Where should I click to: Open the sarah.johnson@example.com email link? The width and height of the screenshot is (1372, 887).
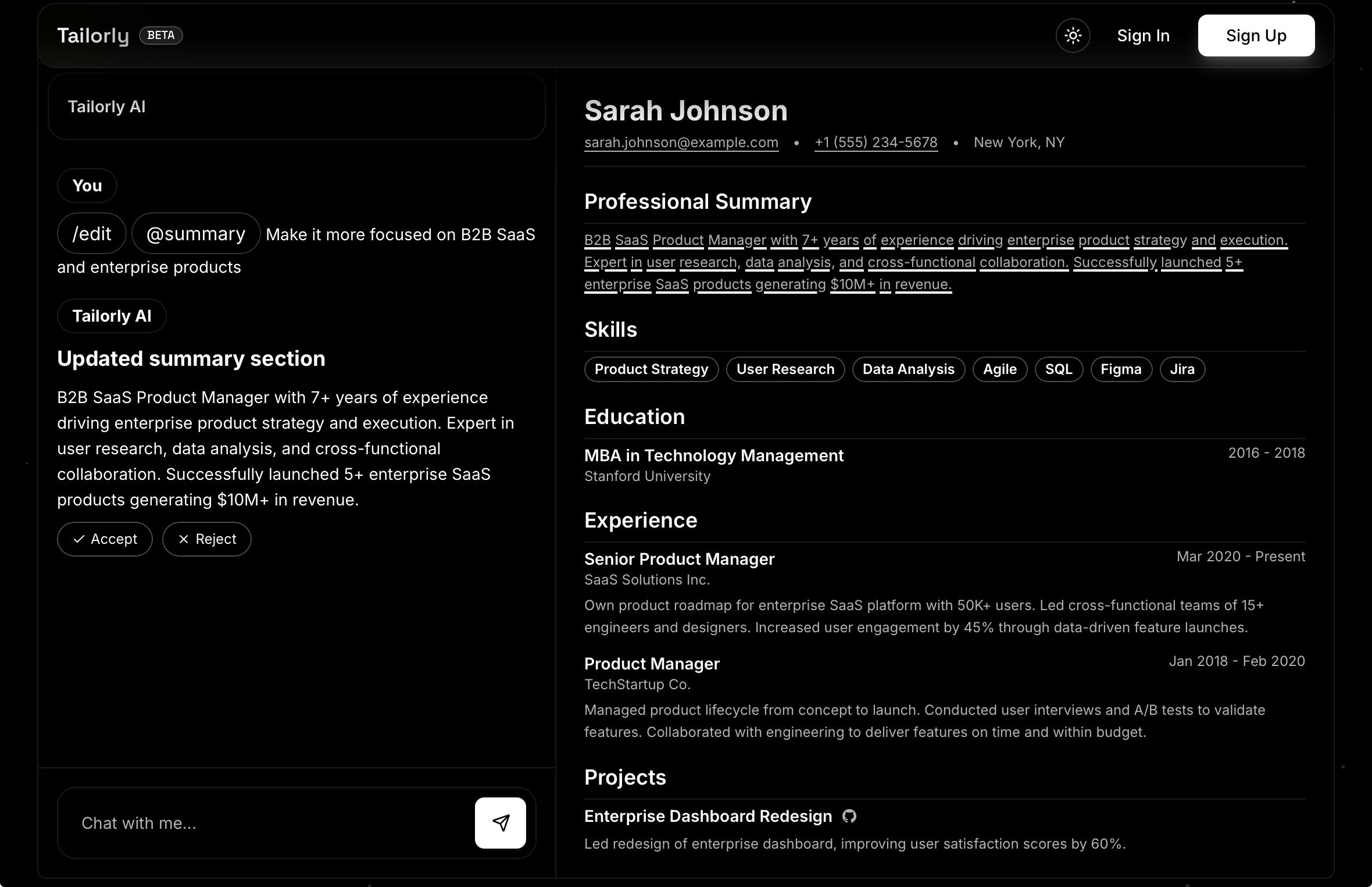(x=681, y=143)
